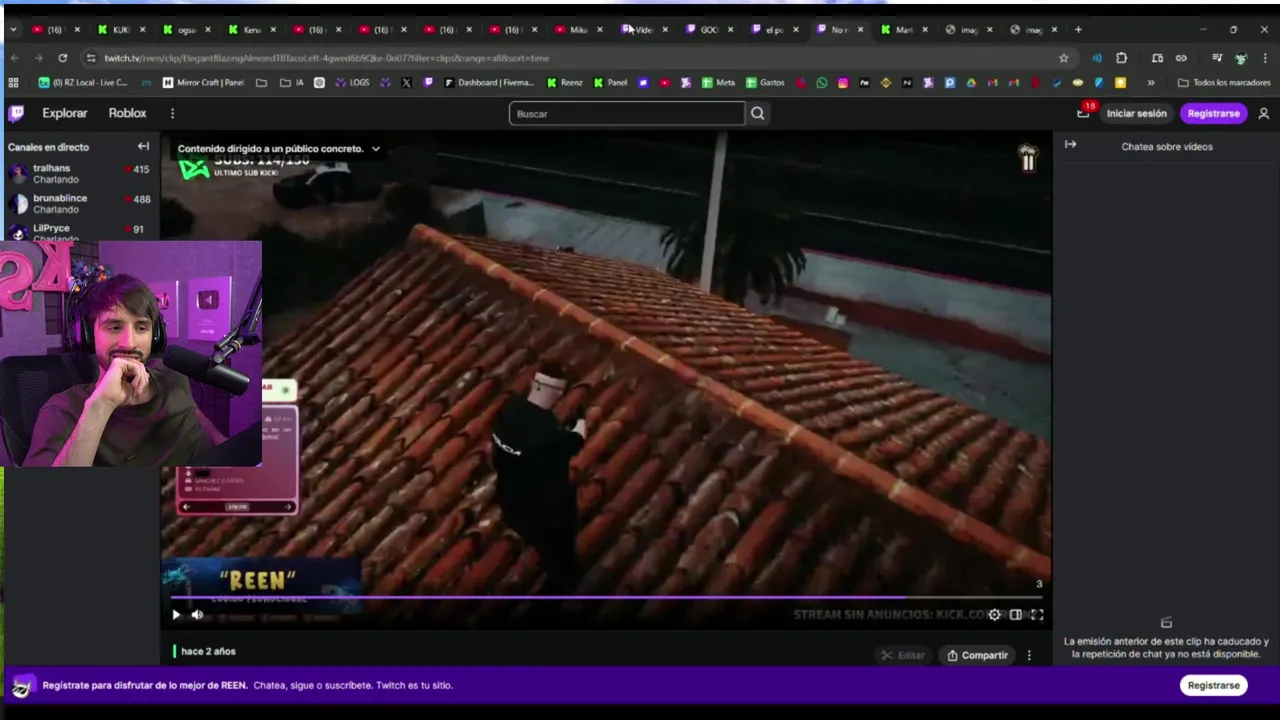Click the Twitch logo home icon
1280x720 pixels.
[x=16, y=113]
